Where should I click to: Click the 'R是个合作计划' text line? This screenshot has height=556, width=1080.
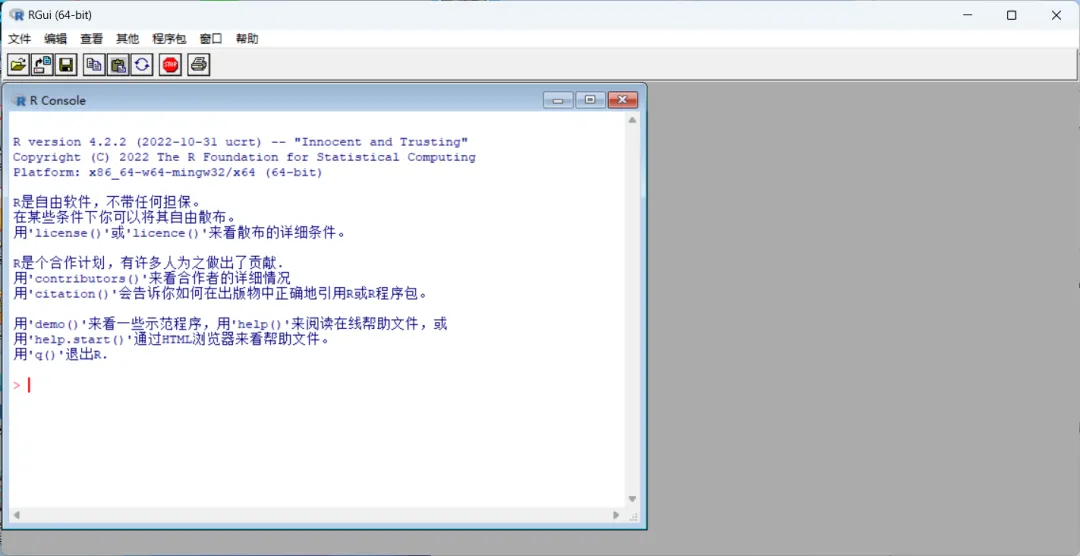(149, 263)
